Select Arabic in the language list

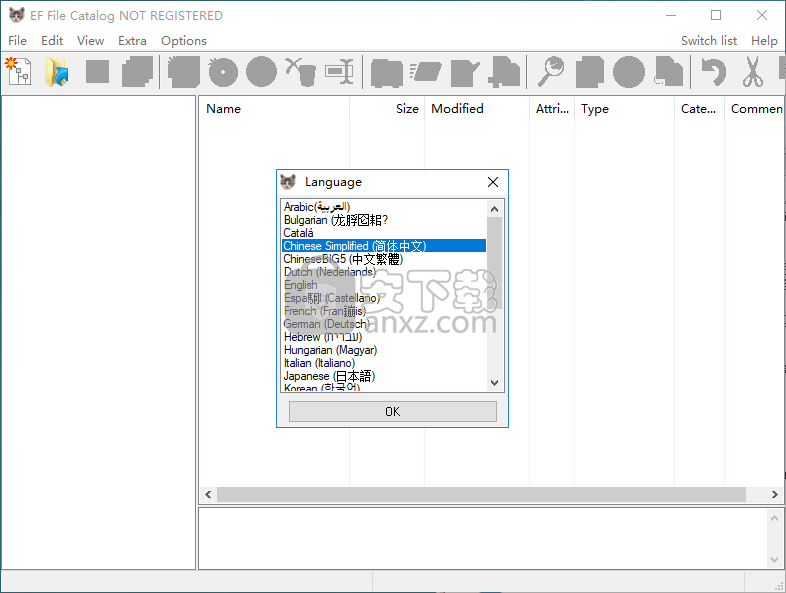click(383, 207)
